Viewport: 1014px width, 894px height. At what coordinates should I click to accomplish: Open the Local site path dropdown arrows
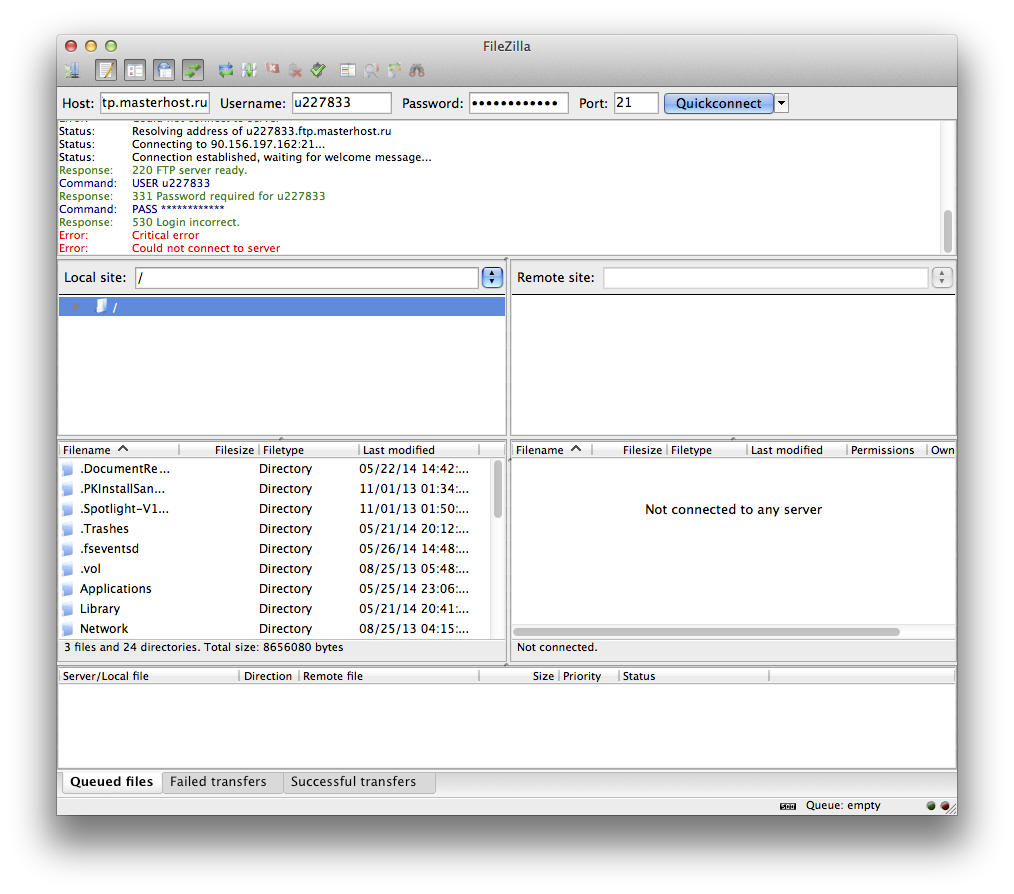pos(492,278)
